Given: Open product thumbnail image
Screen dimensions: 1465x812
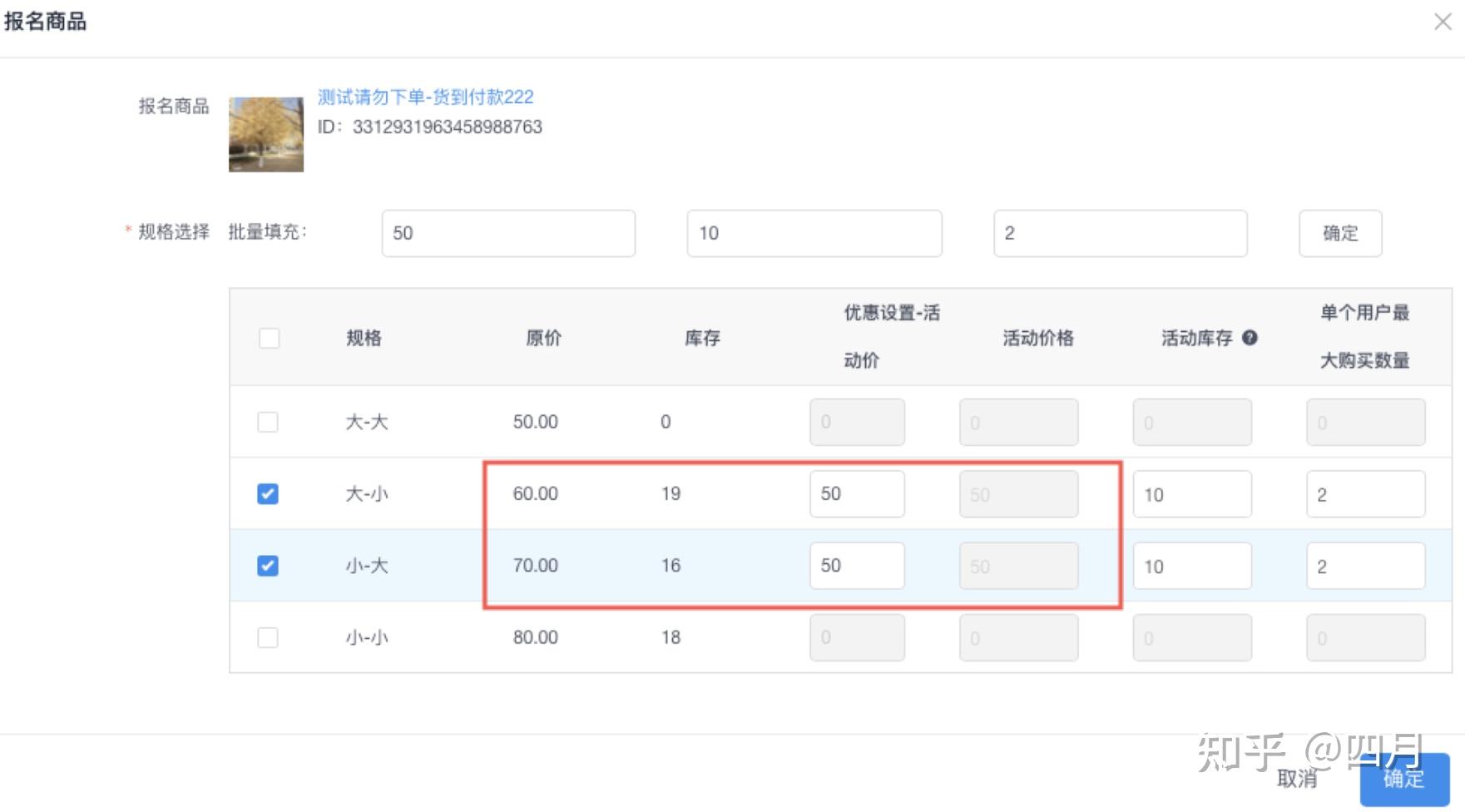Looking at the screenshot, I should pos(266,135).
